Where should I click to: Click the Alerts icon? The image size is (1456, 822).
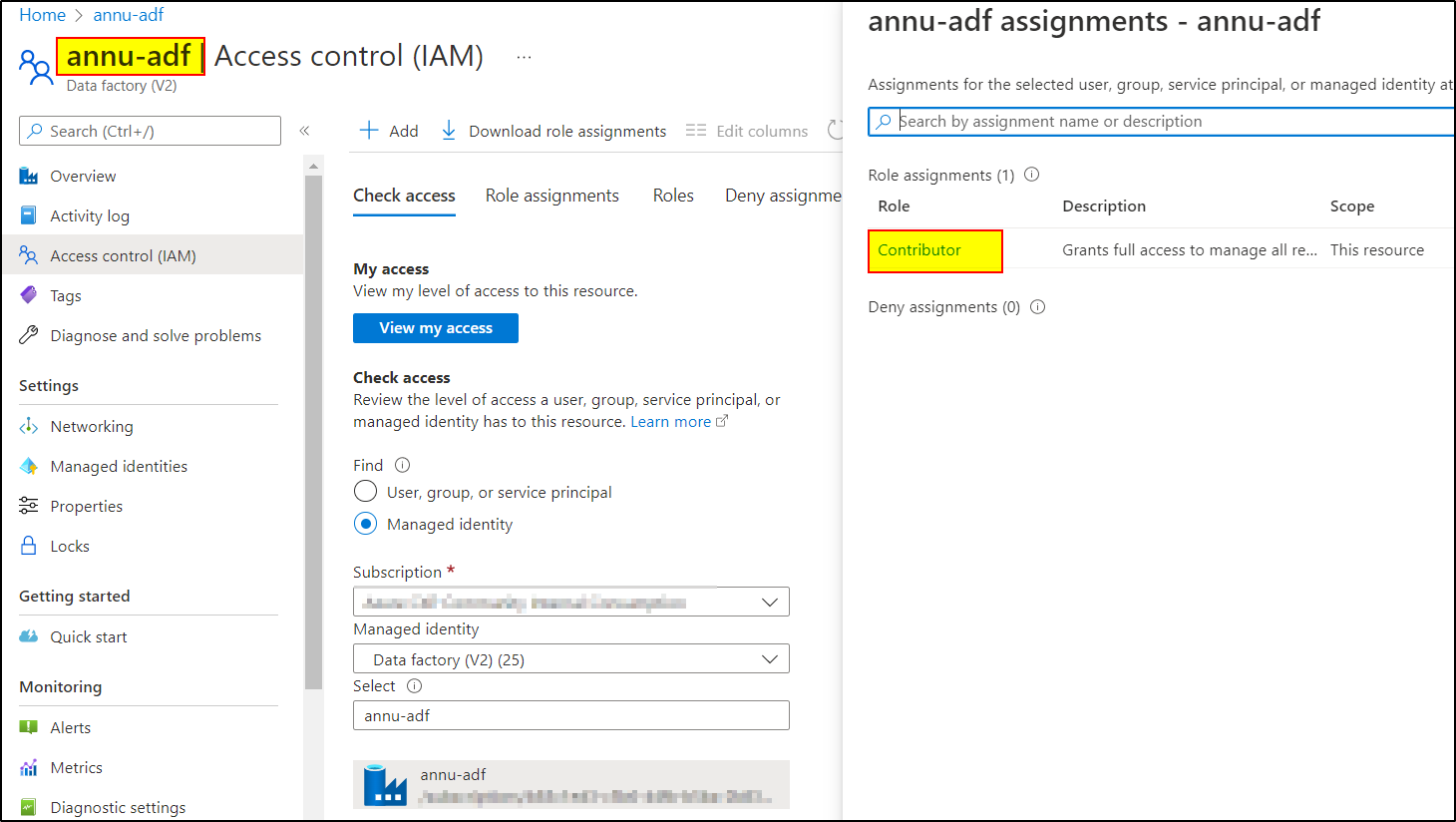pyautogui.click(x=29, y=728)
